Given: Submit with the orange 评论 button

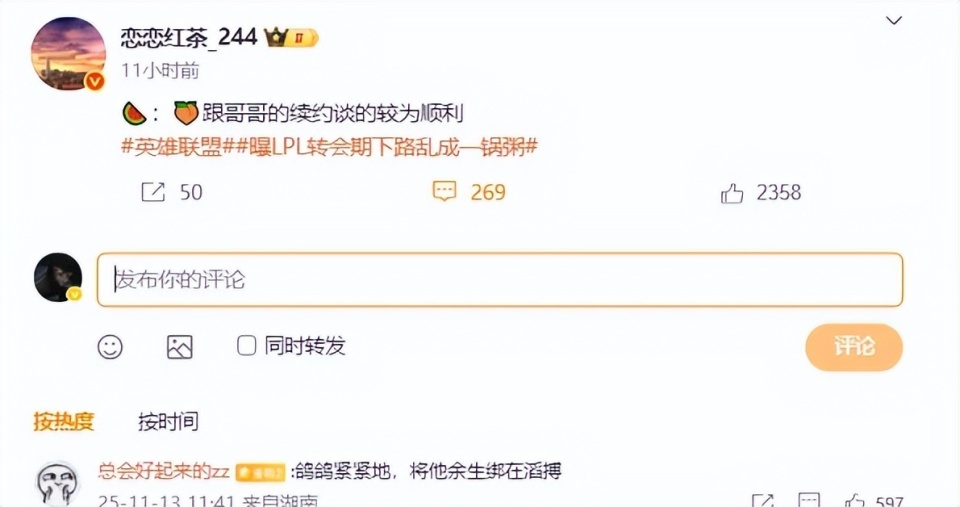Looking at the screenshot, I should click(x=854, y=347).
